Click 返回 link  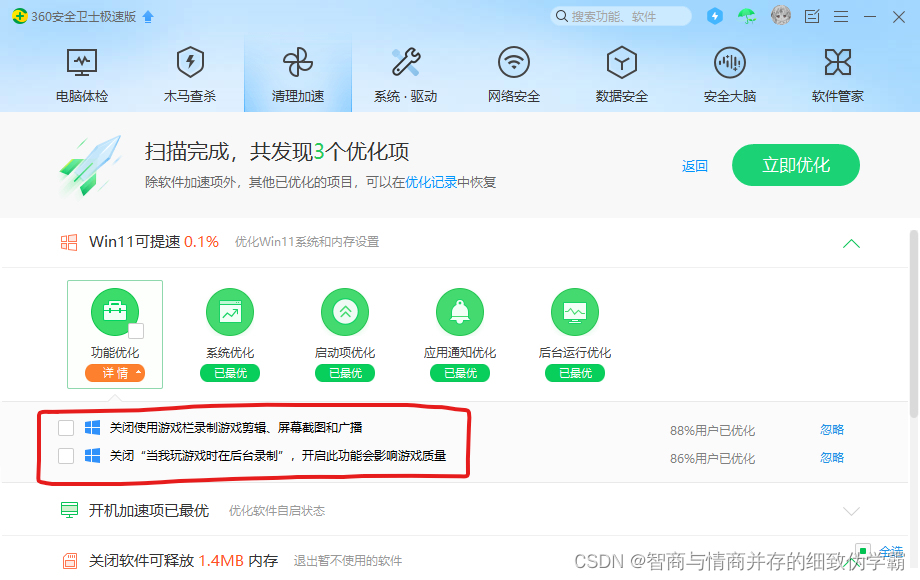[x=695, y=167]
